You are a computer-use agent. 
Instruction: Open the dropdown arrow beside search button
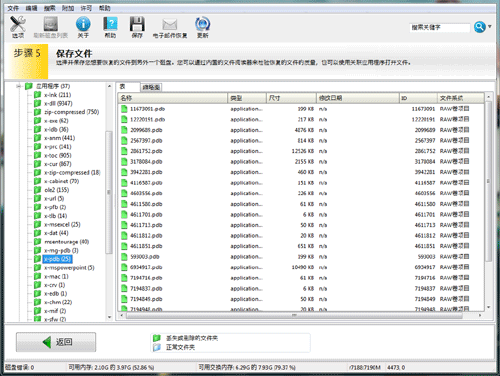(490, 26)
